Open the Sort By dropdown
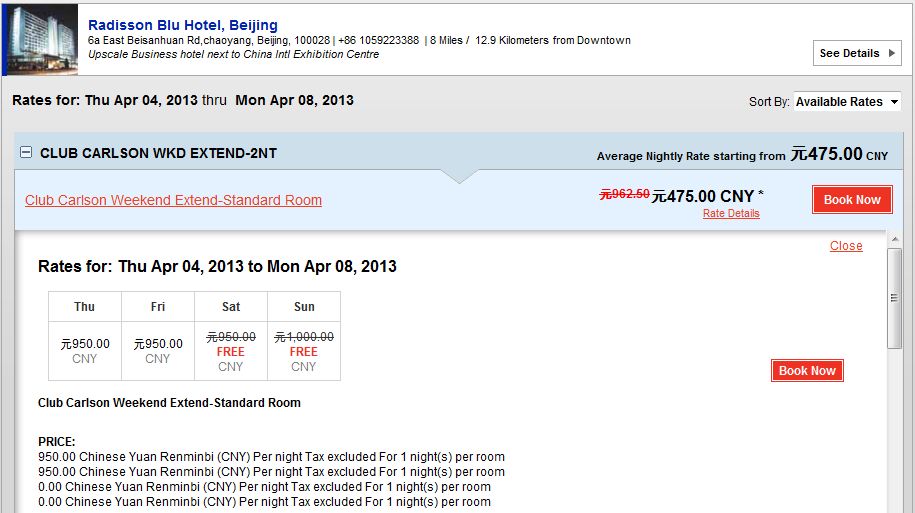The height and width of the screenshot is (513, 915). click(847, 102)
